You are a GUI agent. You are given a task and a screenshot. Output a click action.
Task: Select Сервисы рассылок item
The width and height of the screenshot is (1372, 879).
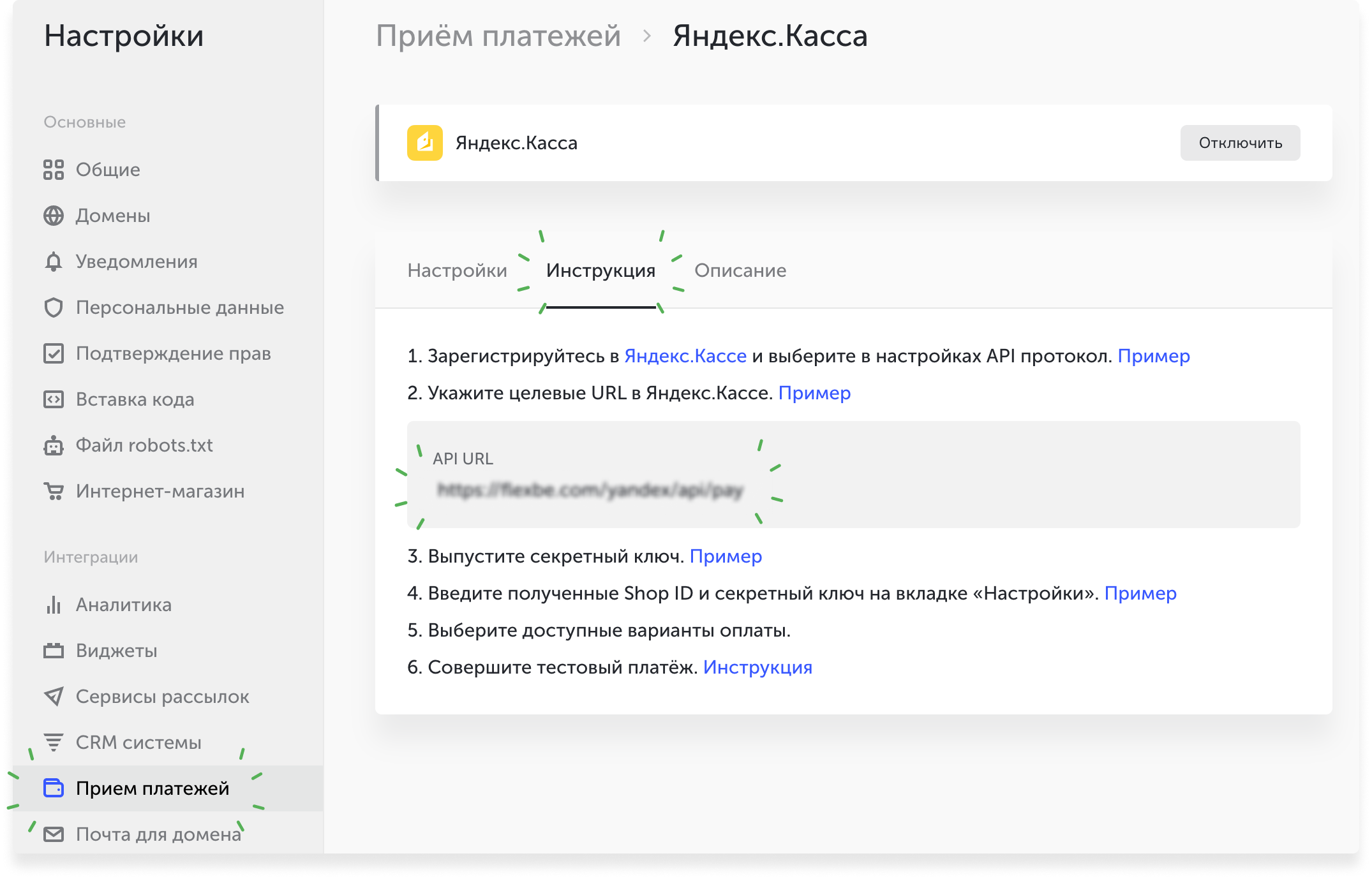pos(168,697)
